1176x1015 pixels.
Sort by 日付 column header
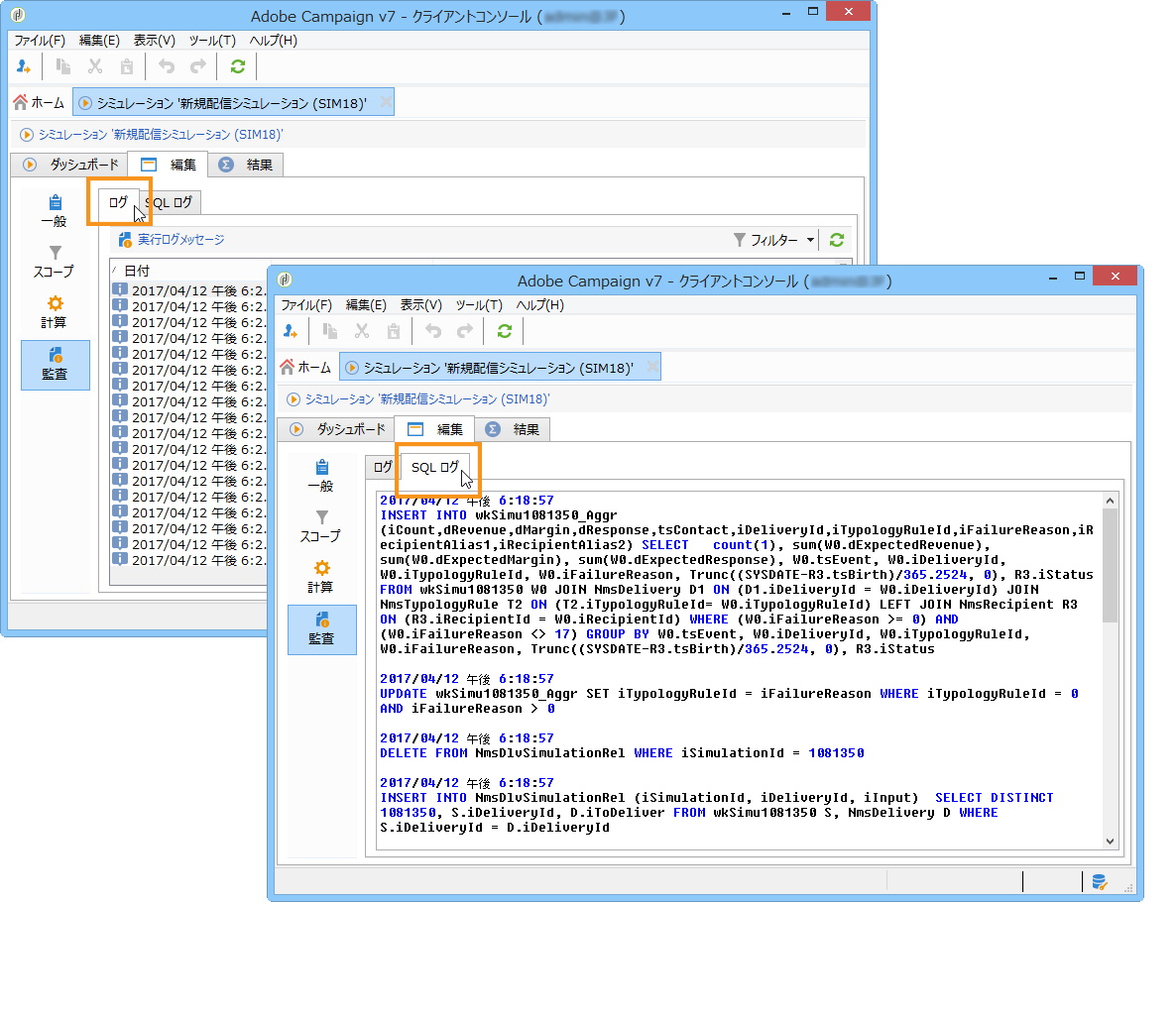coord(137,271)
